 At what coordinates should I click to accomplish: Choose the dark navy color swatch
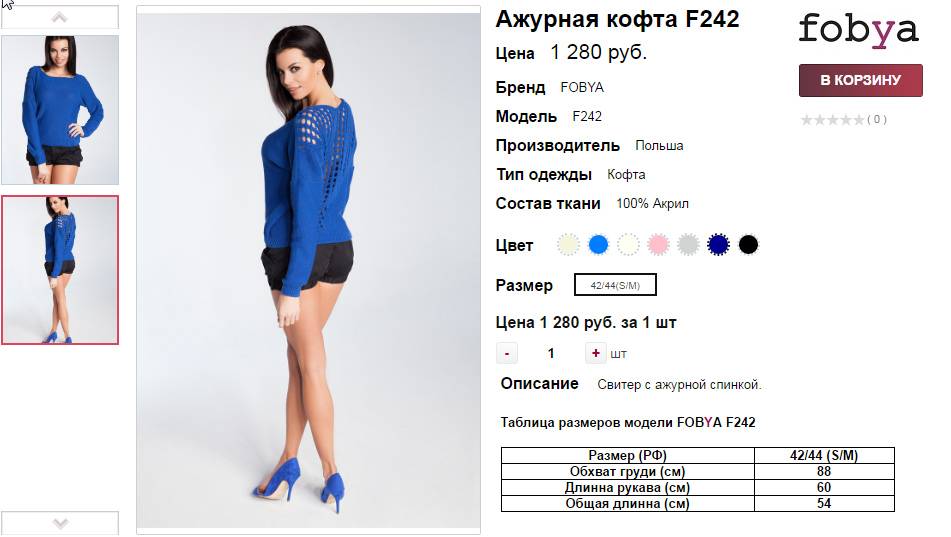tap(718, 245)
